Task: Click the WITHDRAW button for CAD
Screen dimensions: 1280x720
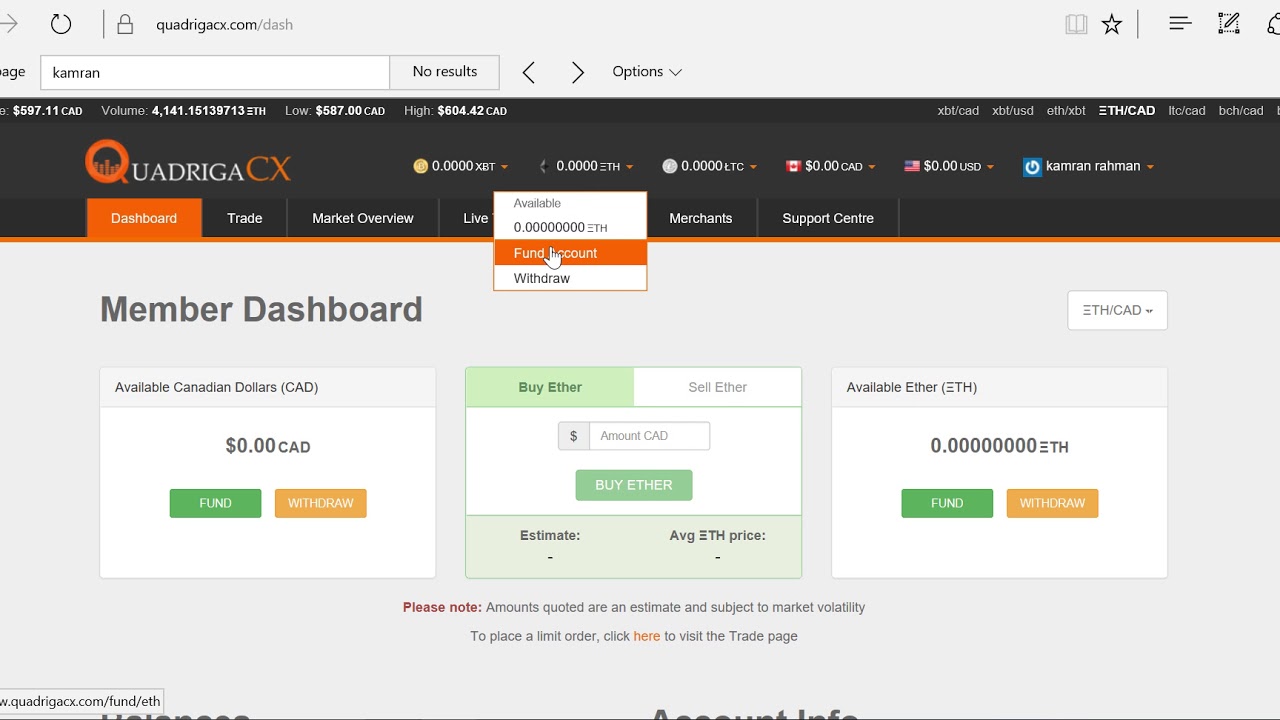Action: tap(321, 503)
